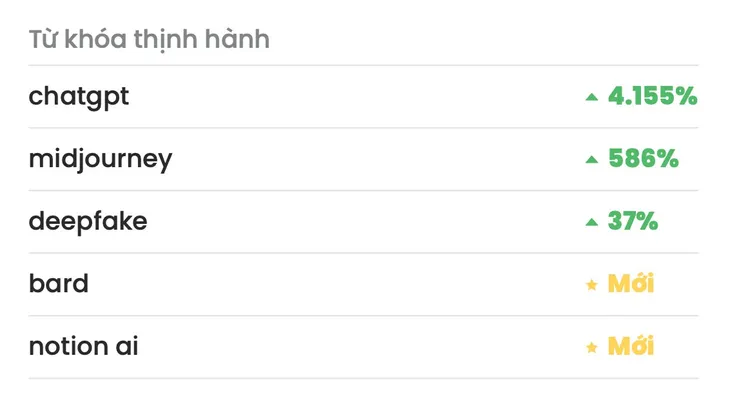The image size is (730, 404).
Task: Click the green up arrow beside 37%
Action: click(x=592, y=222)
